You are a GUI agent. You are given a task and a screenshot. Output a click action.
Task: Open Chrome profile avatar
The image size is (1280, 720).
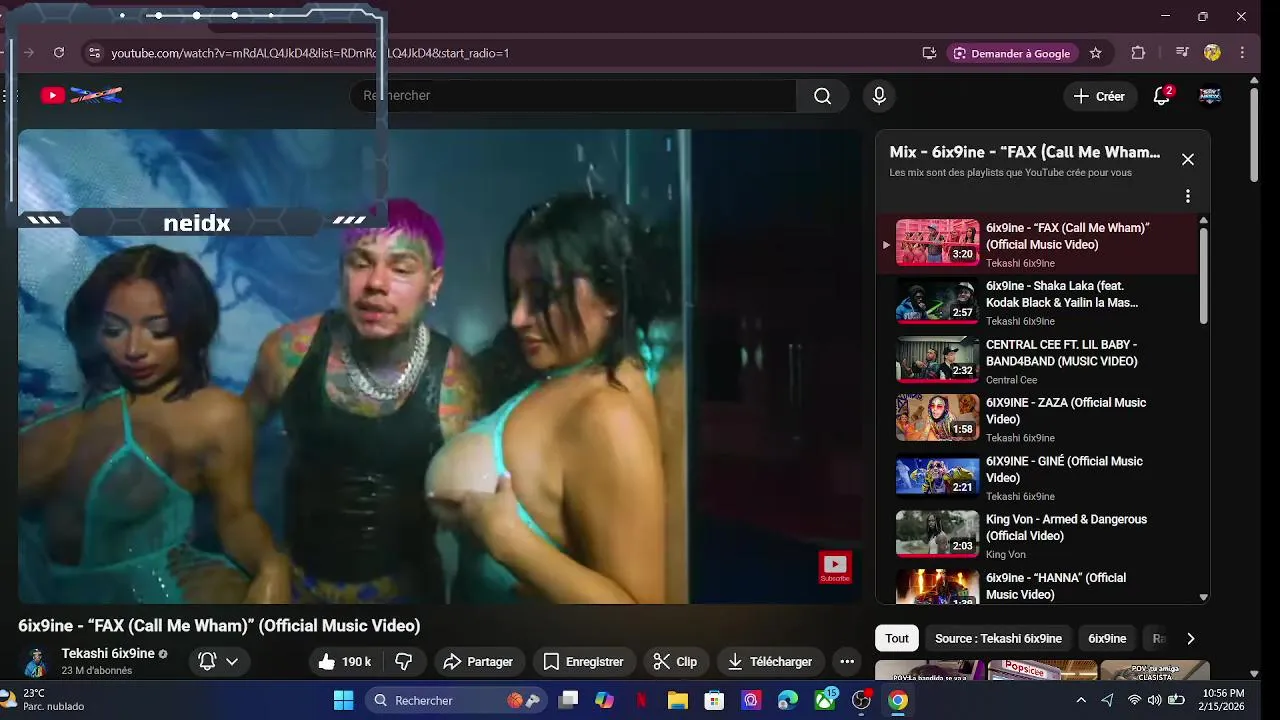[1212, 53]
